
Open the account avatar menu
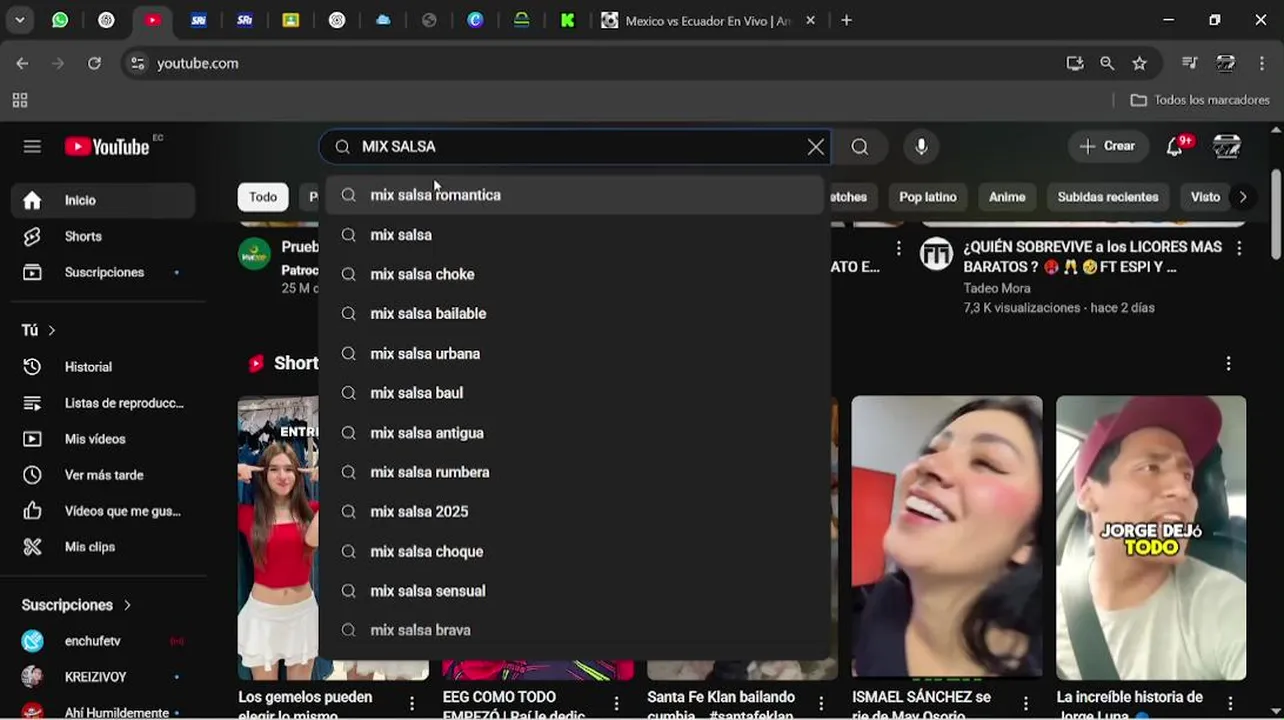pos(1227,147)
